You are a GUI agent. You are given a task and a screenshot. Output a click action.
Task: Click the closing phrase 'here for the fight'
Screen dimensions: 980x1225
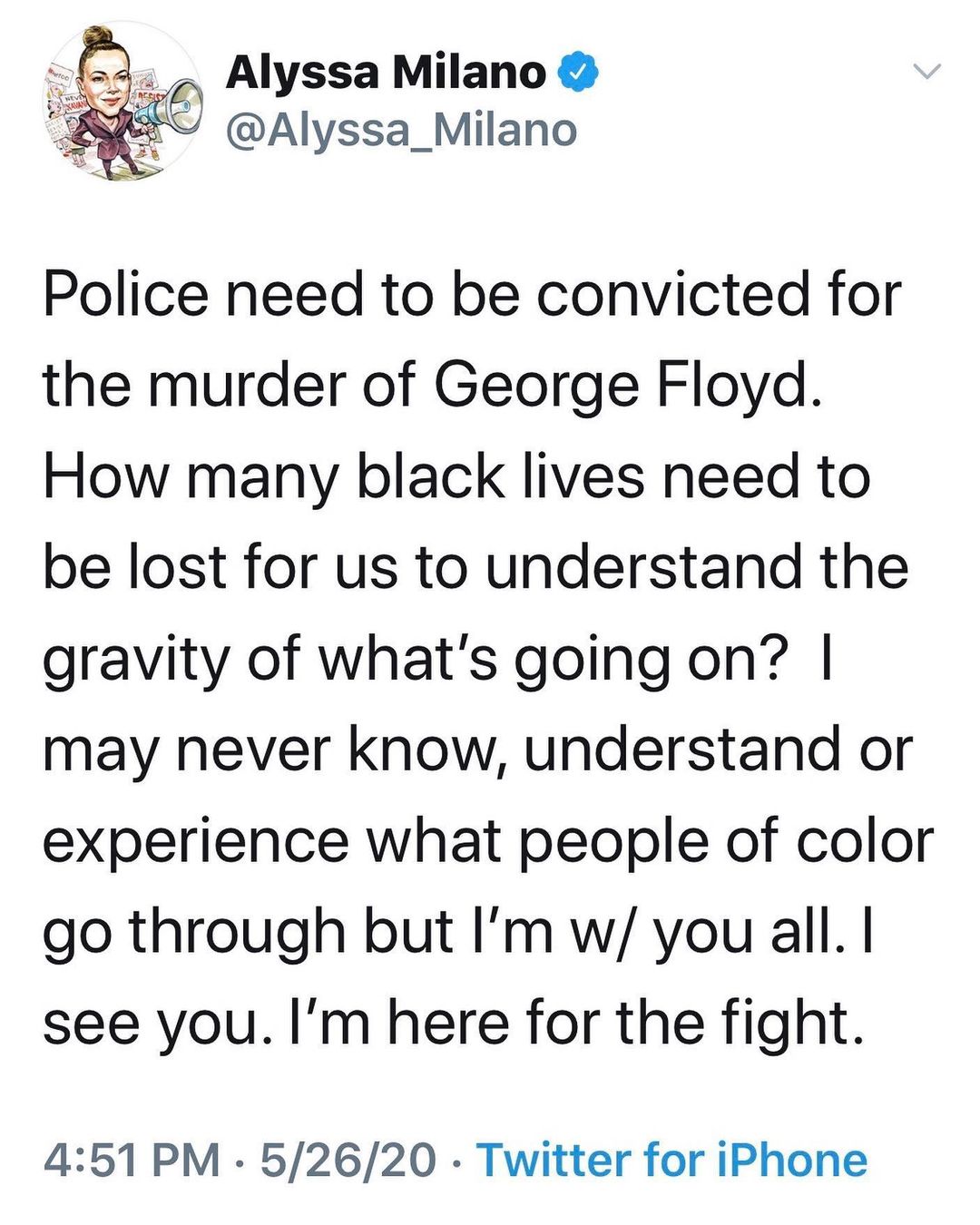[621, 1024]
